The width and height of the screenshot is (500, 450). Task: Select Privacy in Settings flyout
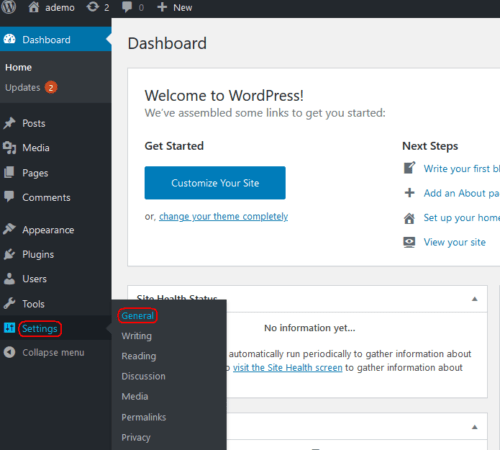point(136,438)
